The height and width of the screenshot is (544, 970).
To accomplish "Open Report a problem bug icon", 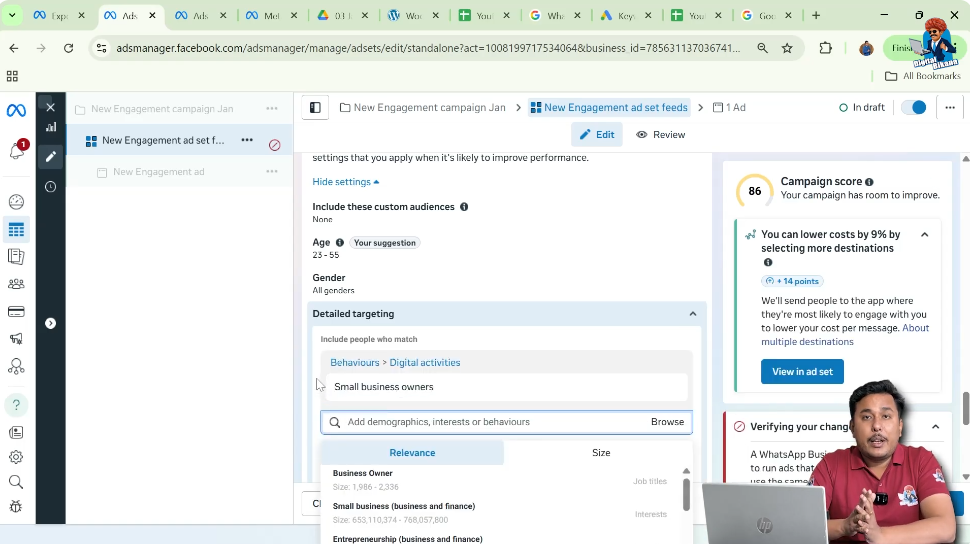I will pos(16,506).
